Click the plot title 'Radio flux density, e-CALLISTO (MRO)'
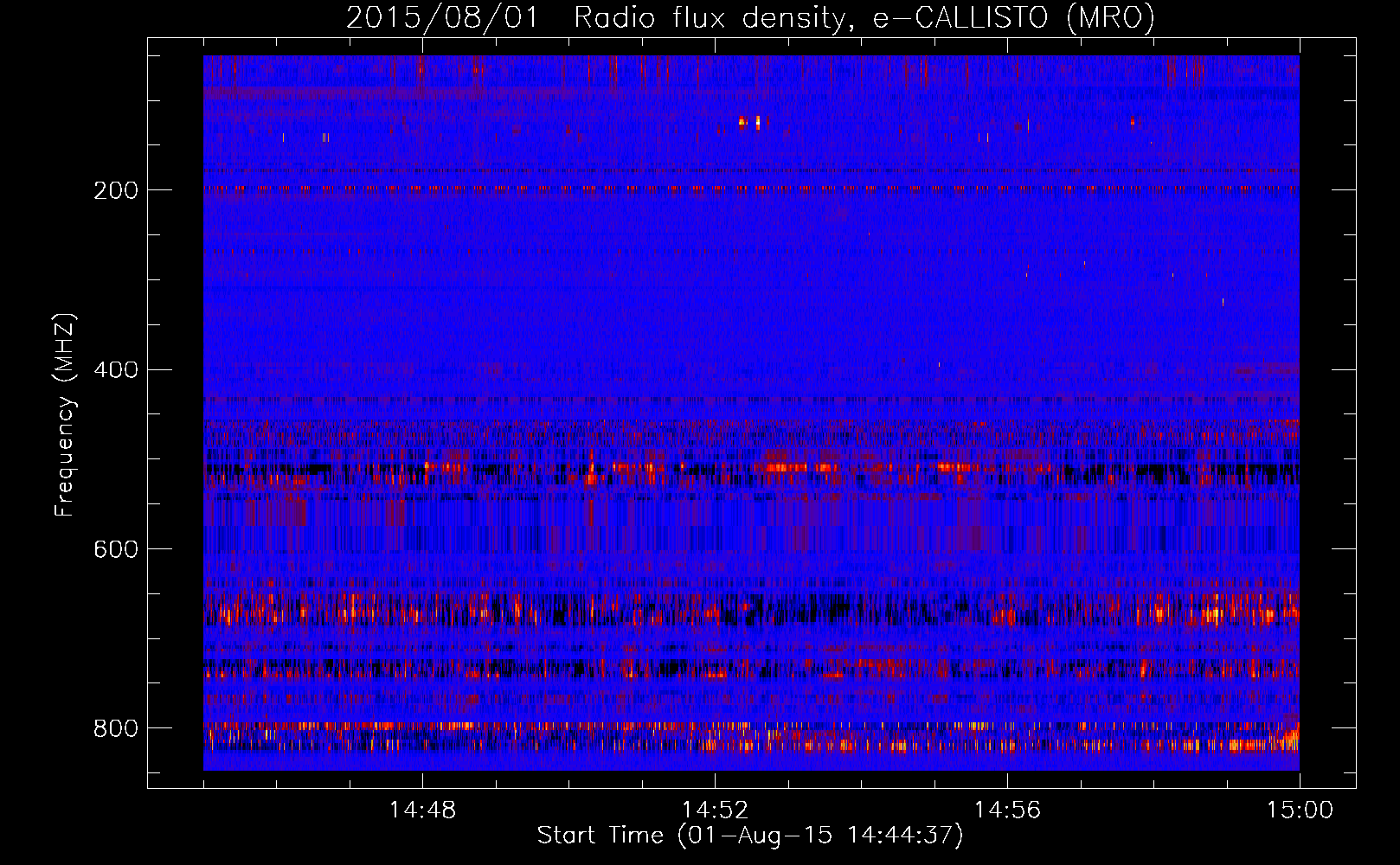1400x865 pixels. [x=864, y=17]
